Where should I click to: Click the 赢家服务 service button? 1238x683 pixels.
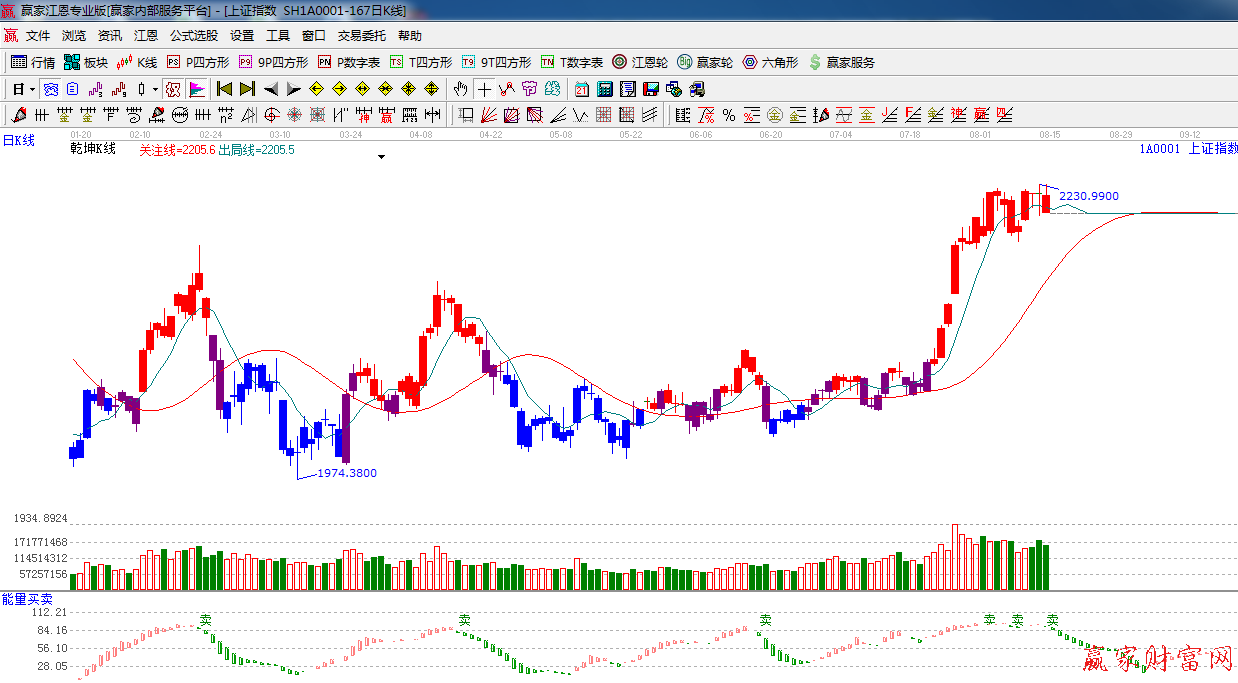[841, 62]
